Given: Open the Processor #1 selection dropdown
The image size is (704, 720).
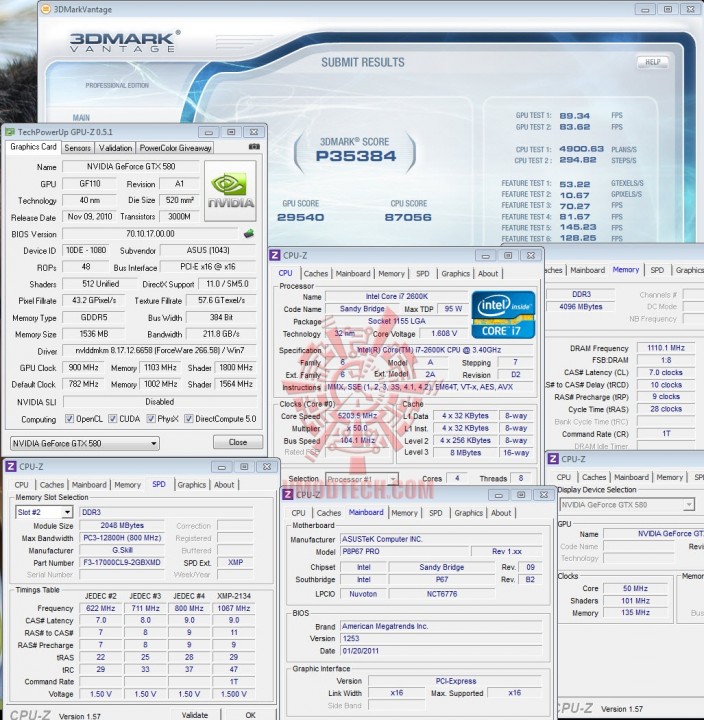Looking at the screenshot, I should pyautogui.click(x=361, y=479).
